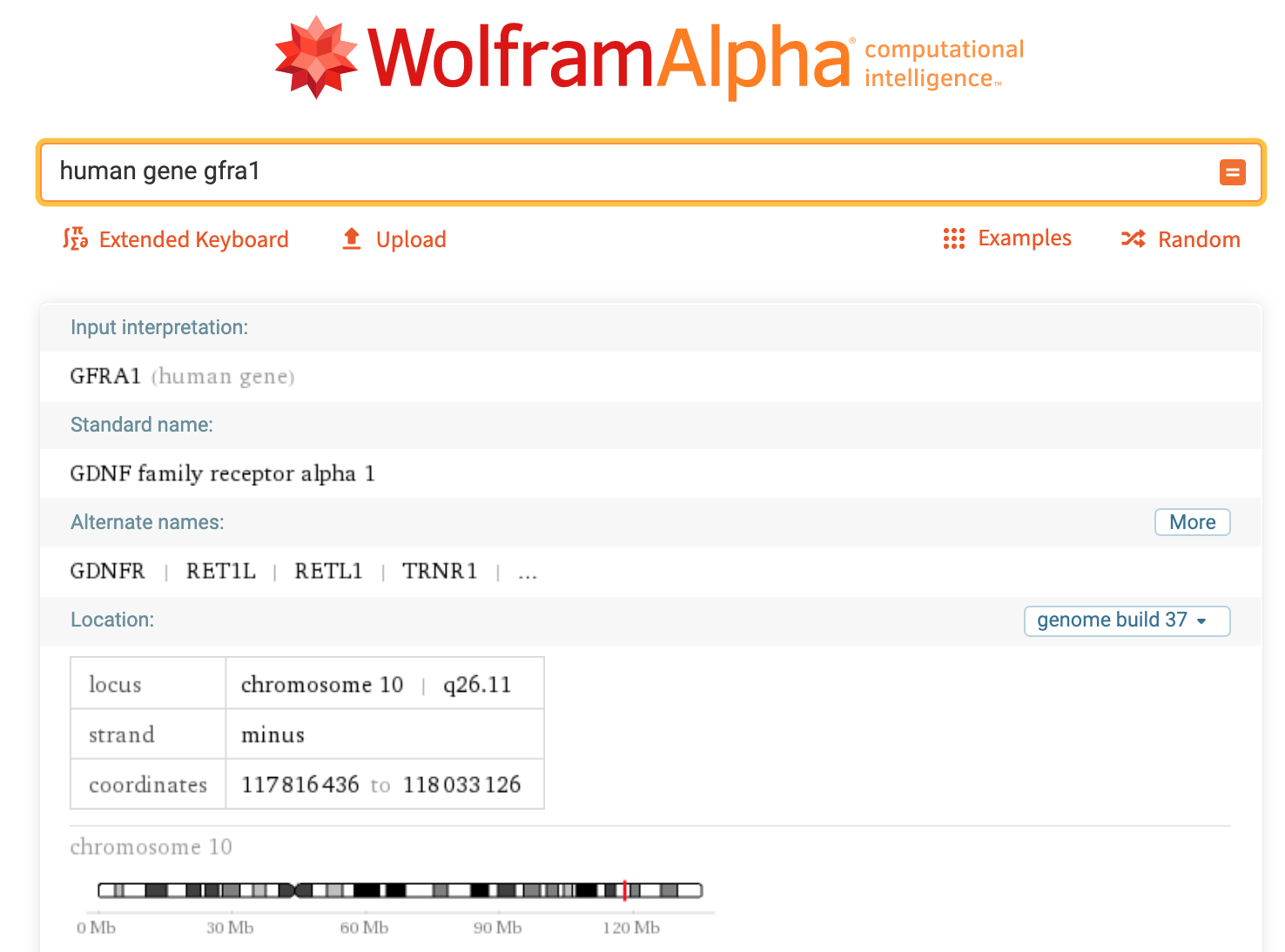Screen dimensions: 1285x952
Task: Open the Examples grid icon
Action: click(954, 238)
